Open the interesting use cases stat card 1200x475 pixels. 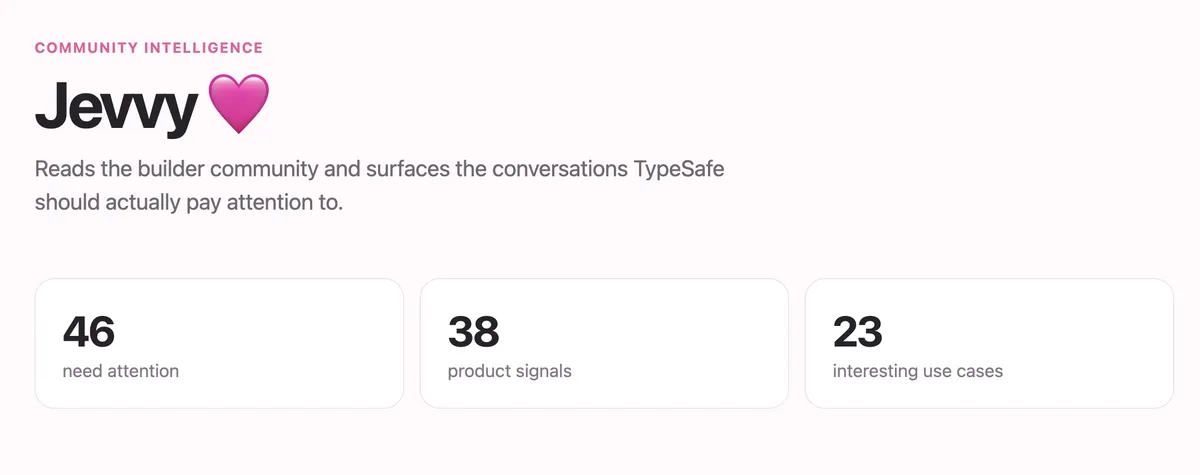tap(989, 343)
